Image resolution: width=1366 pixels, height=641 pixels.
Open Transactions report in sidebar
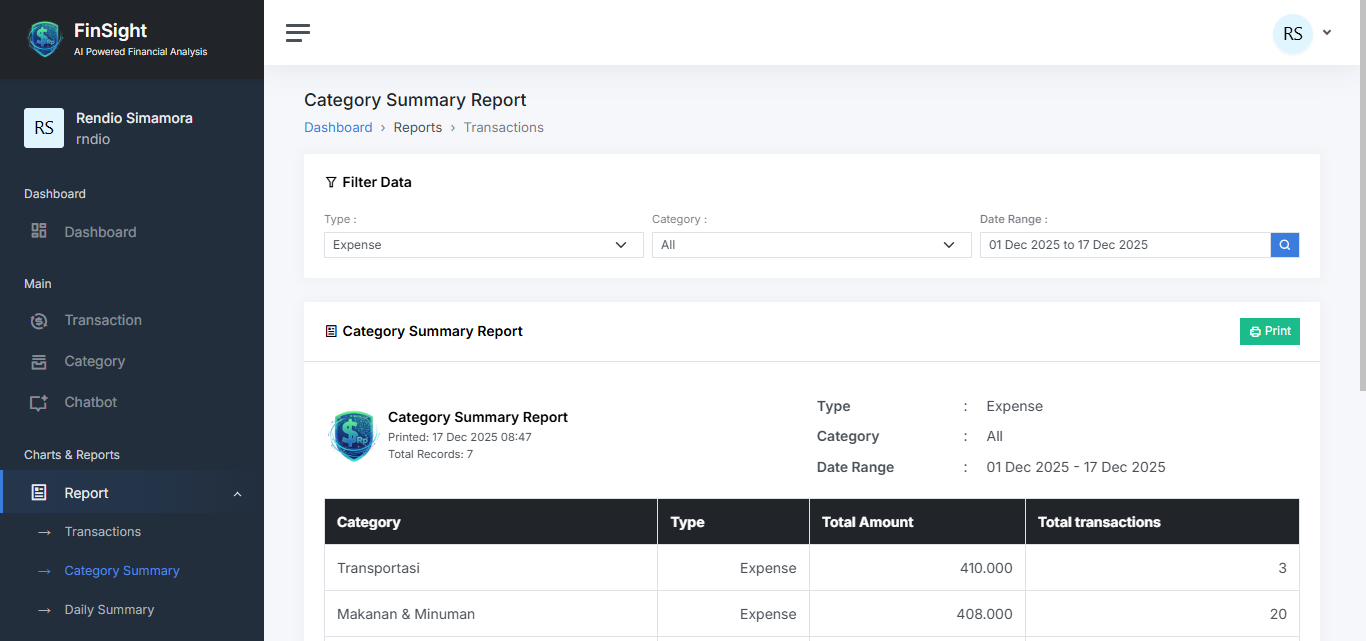102,532
